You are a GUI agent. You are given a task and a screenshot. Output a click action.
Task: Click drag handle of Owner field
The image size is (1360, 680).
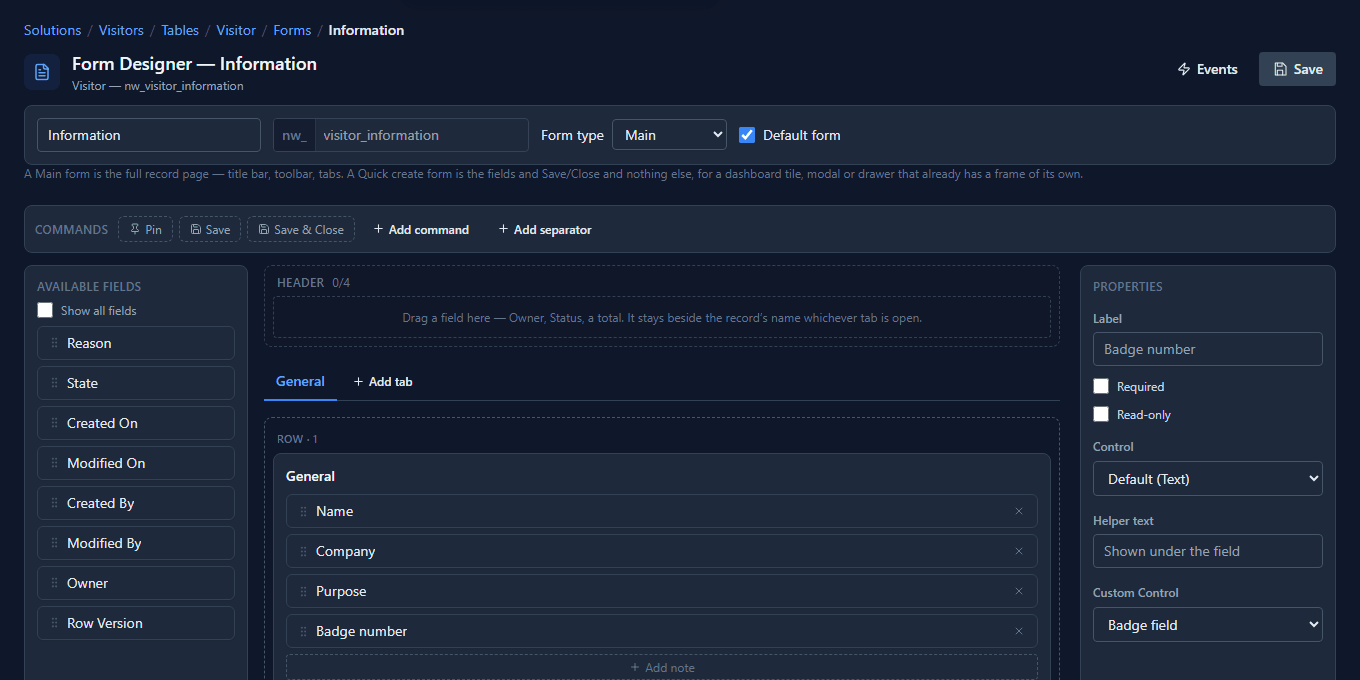[54, 583]
